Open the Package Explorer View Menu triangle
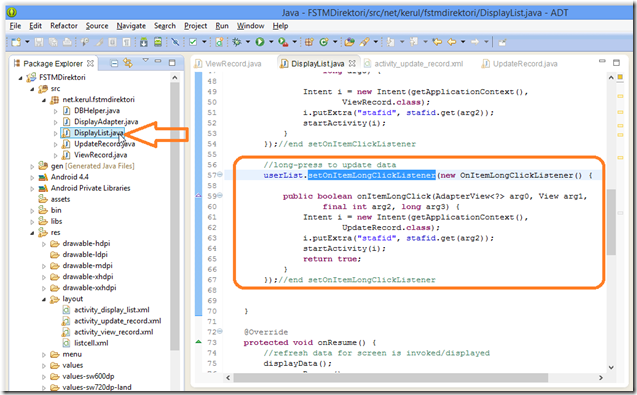Viewport: 637px width, 395px height. tap(145, 61)
